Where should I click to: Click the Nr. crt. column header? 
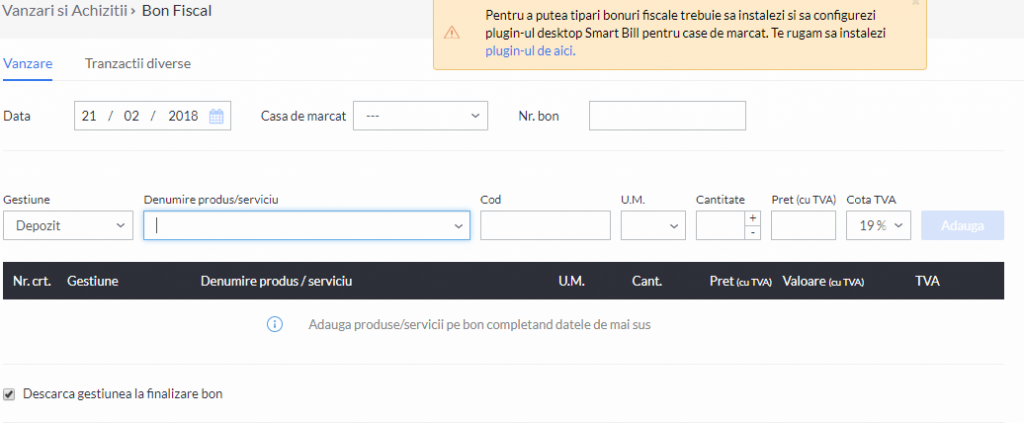32,281
